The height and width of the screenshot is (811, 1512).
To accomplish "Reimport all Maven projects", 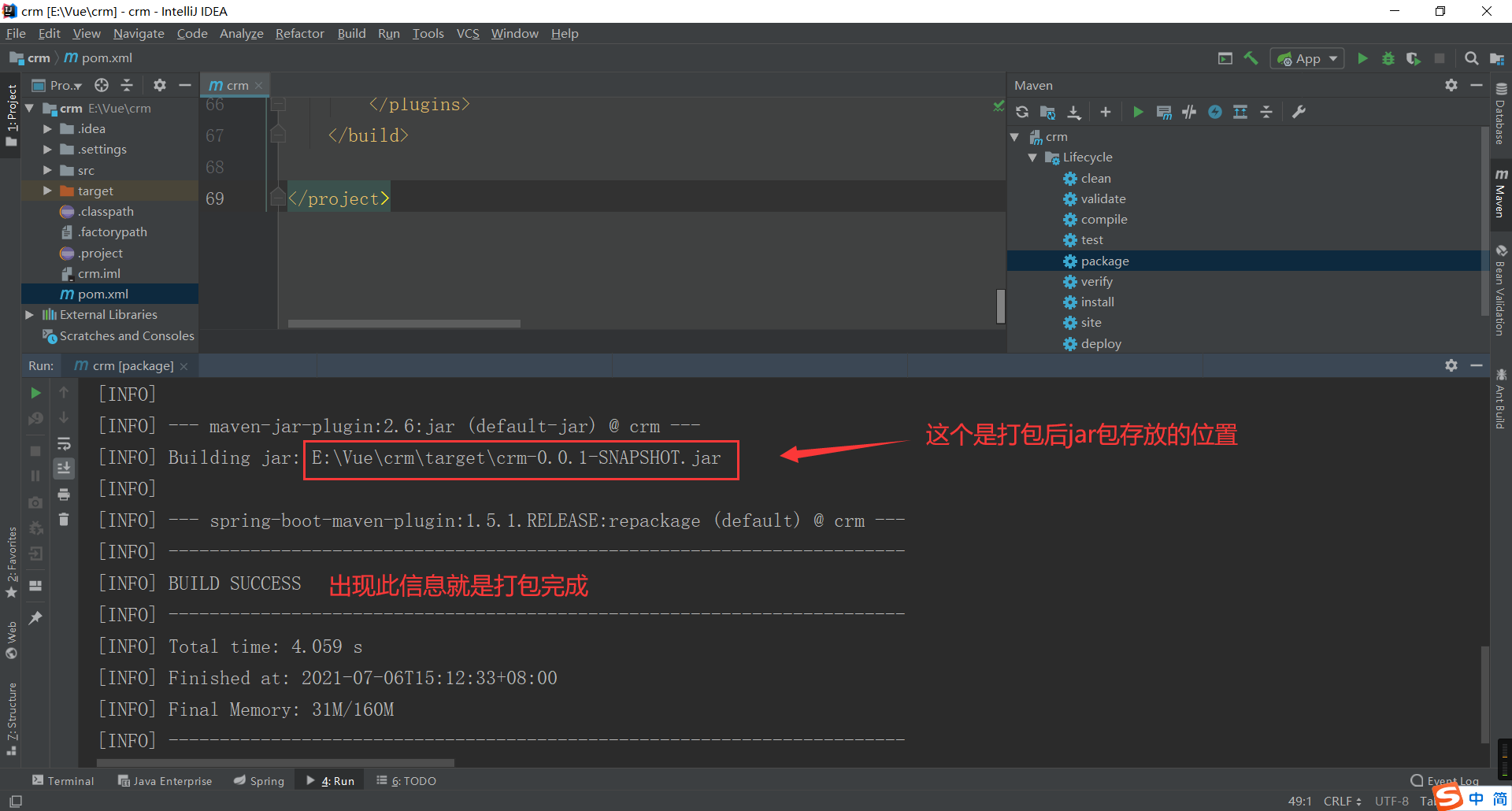I will 1022,112.
